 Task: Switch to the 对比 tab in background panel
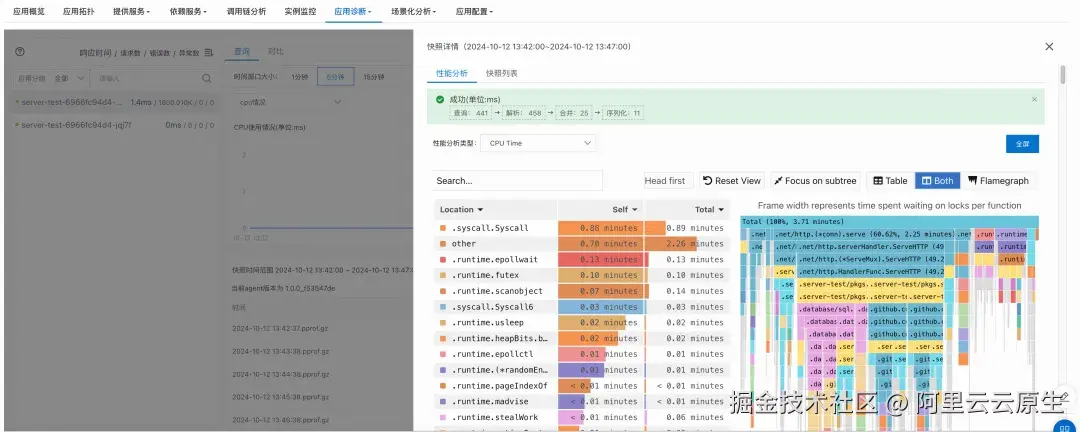click(x=276, y=52)
